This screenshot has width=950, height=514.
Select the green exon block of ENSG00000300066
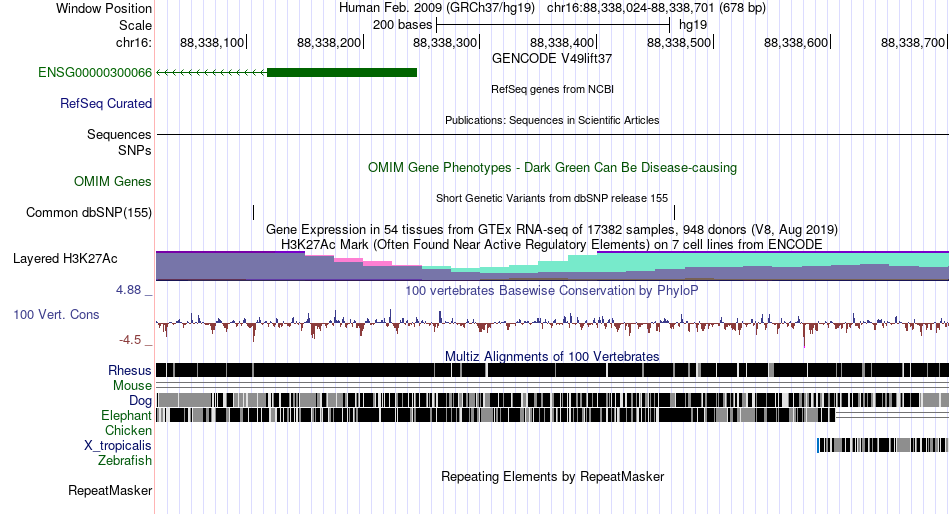click(342, 73)
